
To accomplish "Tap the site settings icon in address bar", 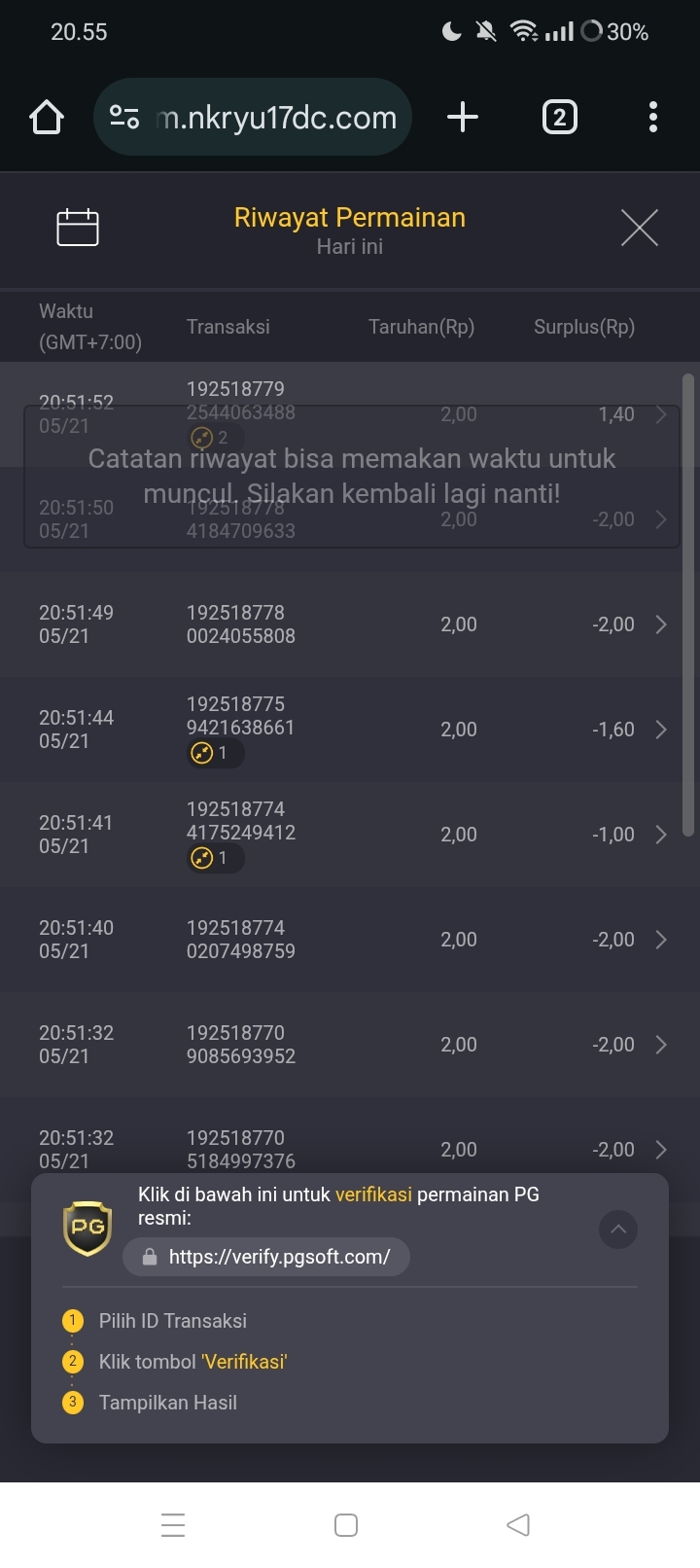I will tap(124, 118).
